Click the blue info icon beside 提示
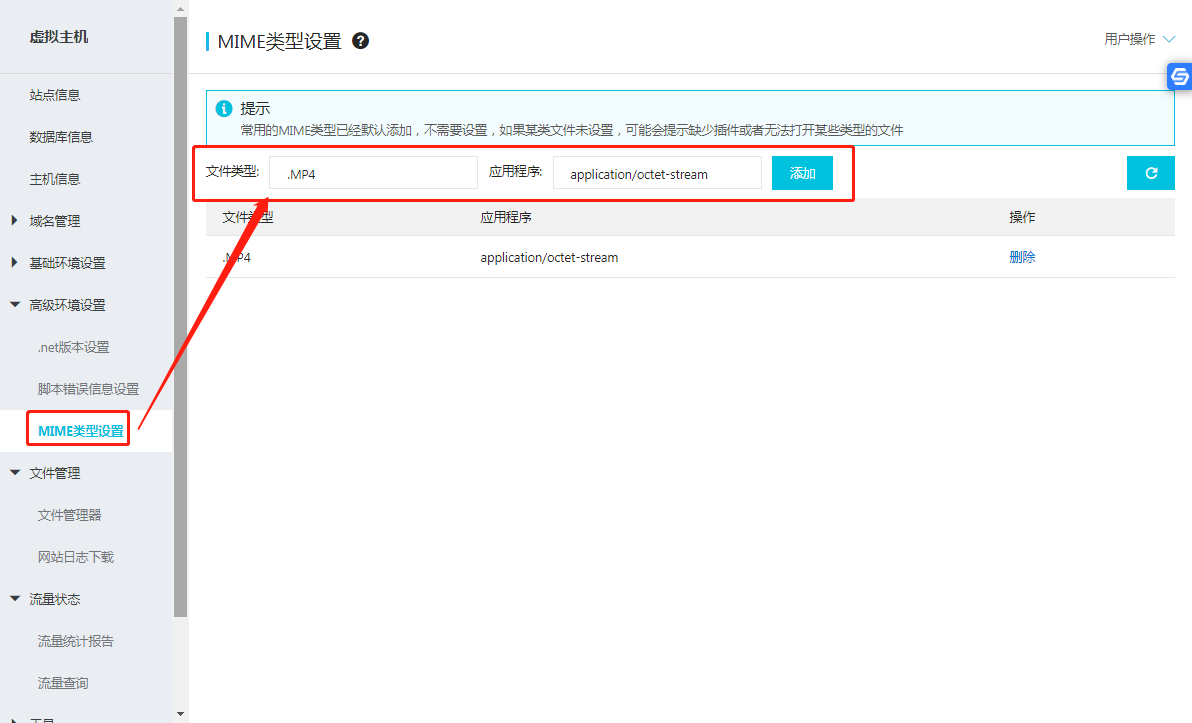The width and height of the screenshot is (1192, 723). coord(224,108)
